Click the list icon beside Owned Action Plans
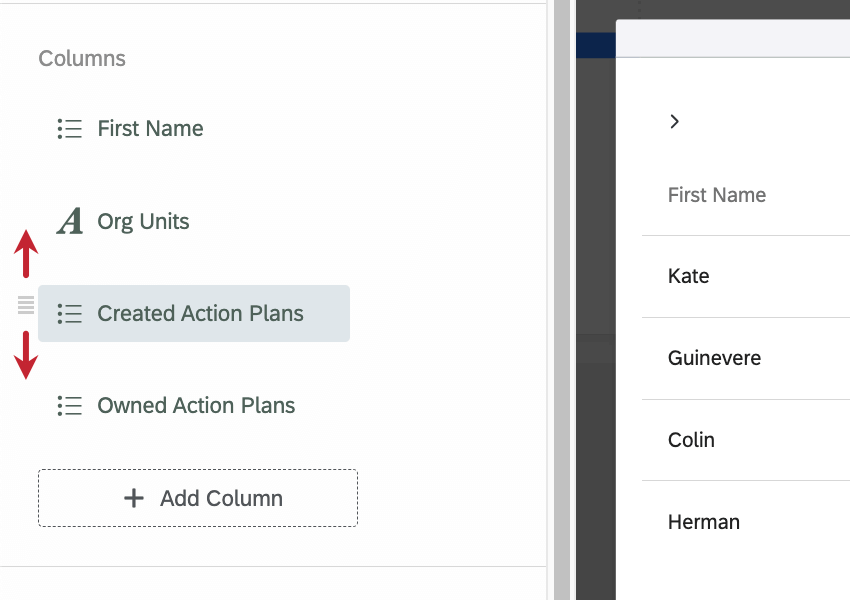Screen dimensions: 850x600 point(69,405)
